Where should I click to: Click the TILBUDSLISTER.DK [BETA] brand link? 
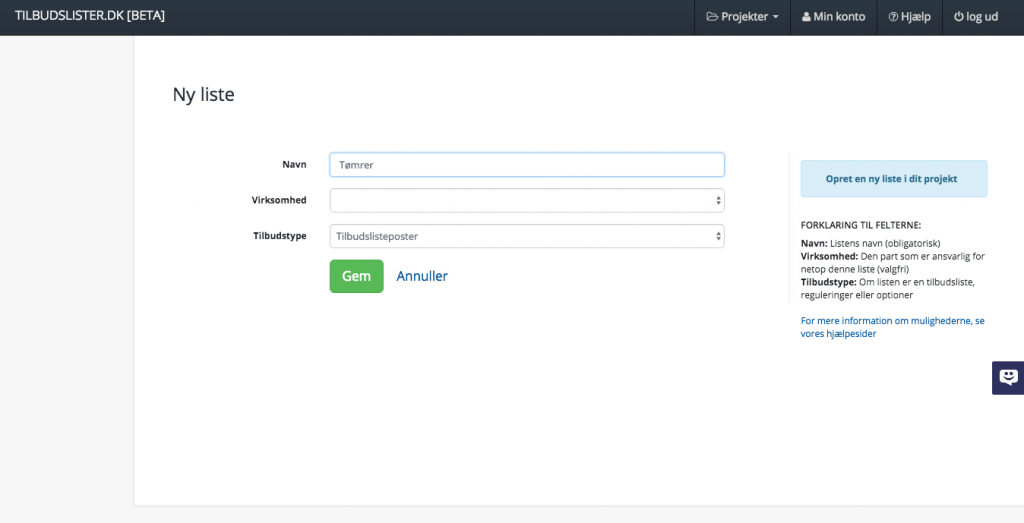point(90,16)
